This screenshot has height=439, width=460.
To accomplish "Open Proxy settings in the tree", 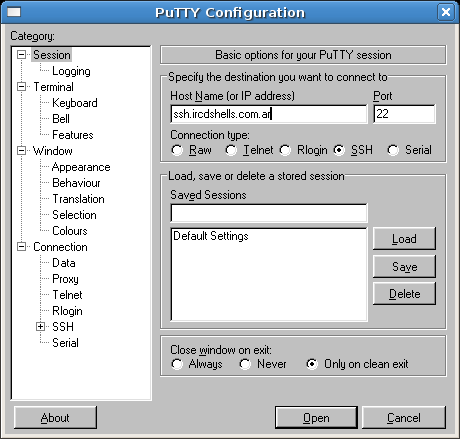I will [65, 279].
